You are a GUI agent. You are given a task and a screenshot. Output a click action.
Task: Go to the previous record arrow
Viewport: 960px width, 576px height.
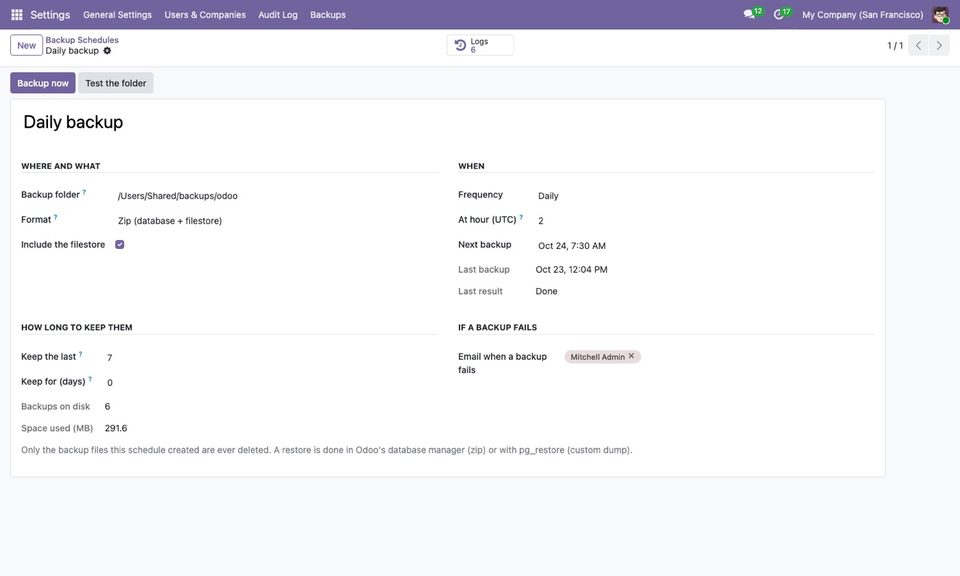point(918,45)
